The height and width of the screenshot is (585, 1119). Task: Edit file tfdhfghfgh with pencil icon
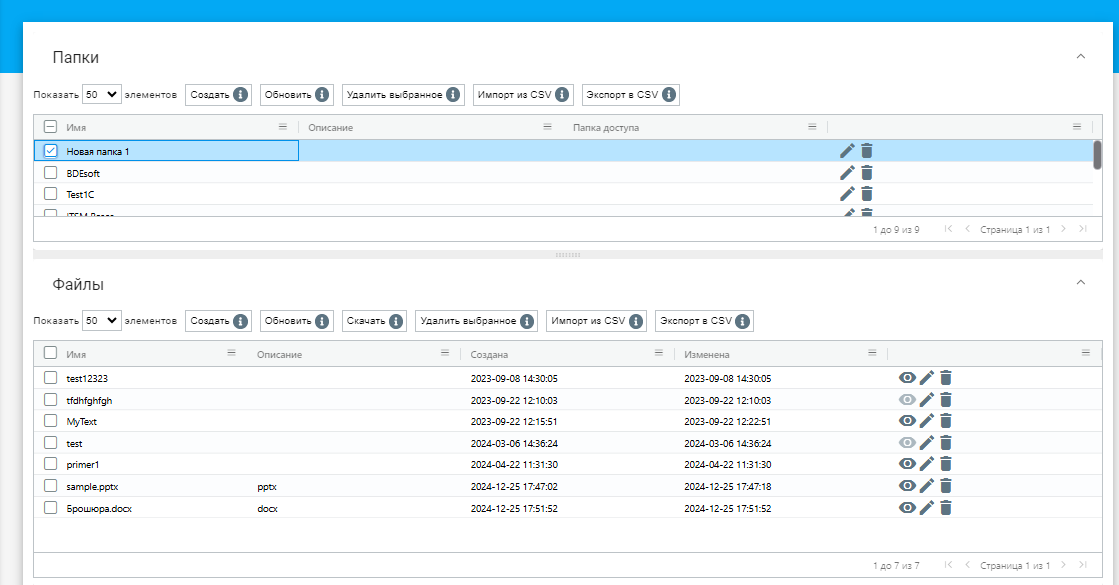926,400
